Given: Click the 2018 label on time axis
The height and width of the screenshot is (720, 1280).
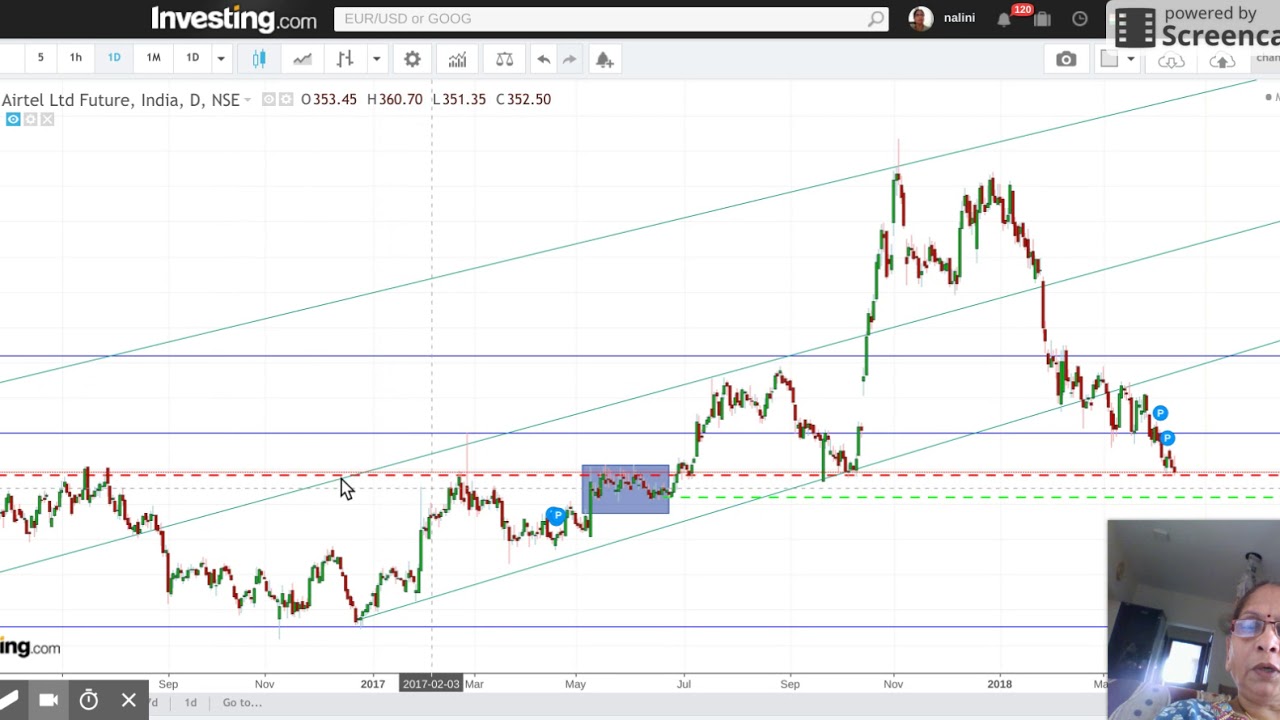Looking at the screenshot, I should (x=999, y=684).
